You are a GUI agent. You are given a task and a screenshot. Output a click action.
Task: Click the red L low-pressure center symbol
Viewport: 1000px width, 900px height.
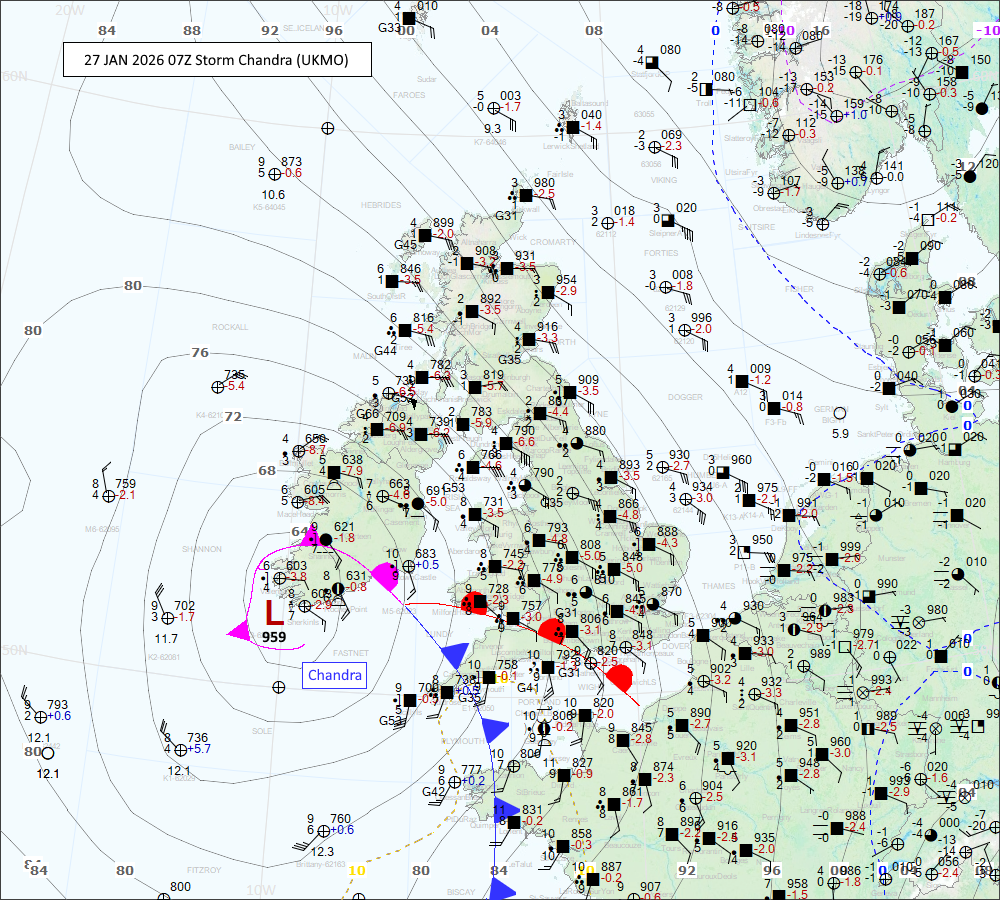coord(273,612)
